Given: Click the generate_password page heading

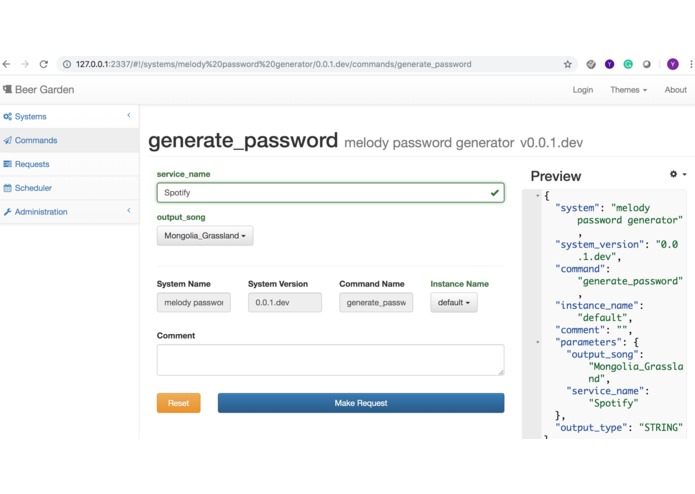Looking at the screenshot, I should 243,140.
